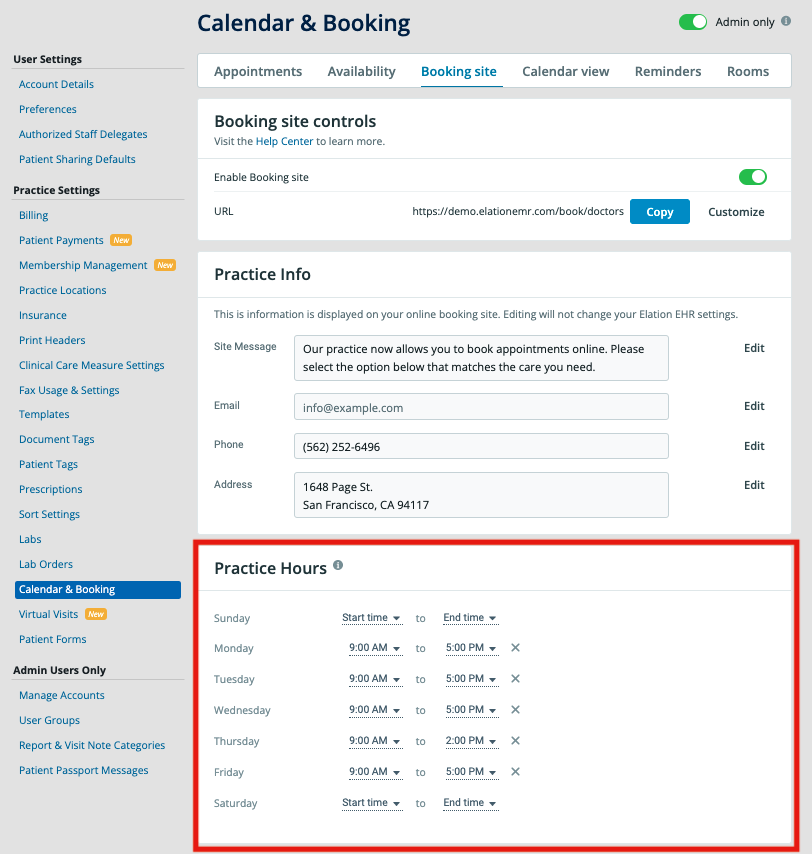Click the Copy button for the URL
Image resolution: width=812 pixels, height=854 pixels.
(x=659, y=211)
